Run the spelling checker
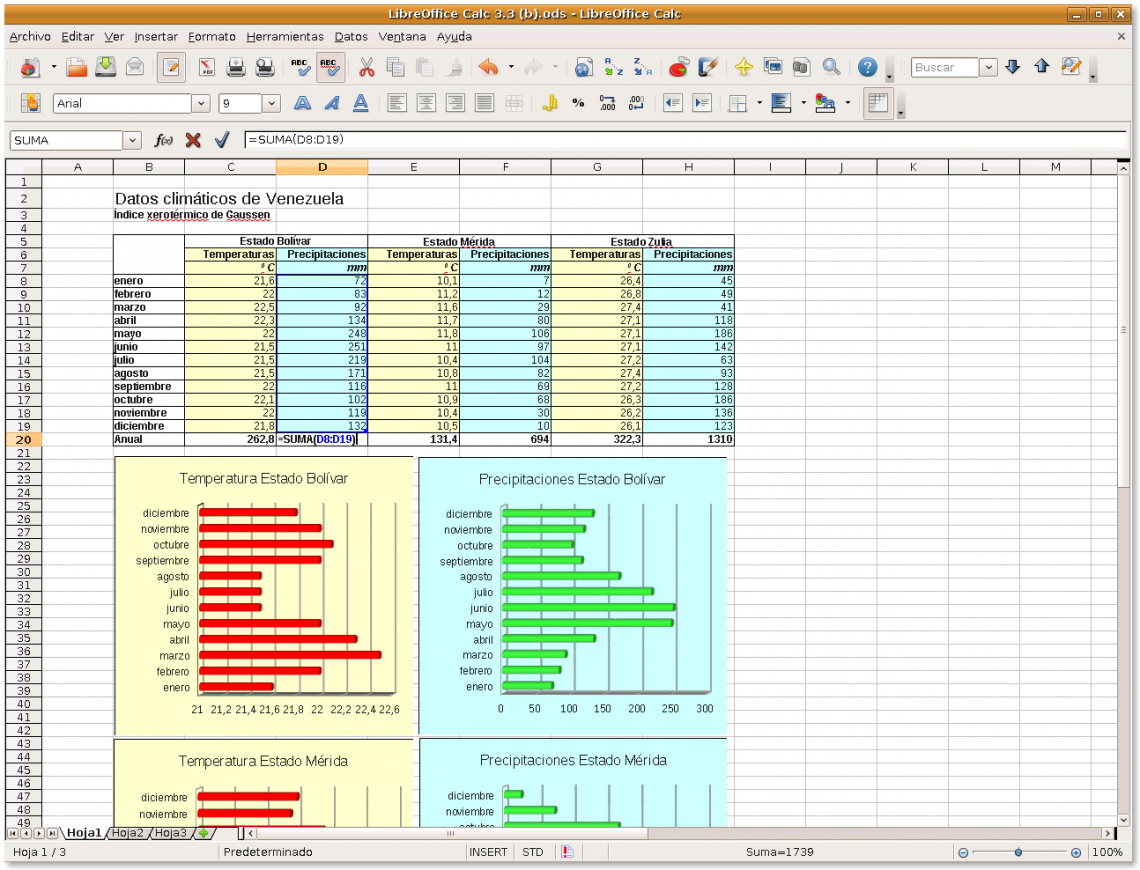1140x870 pixels. click(x=300, y=67)
